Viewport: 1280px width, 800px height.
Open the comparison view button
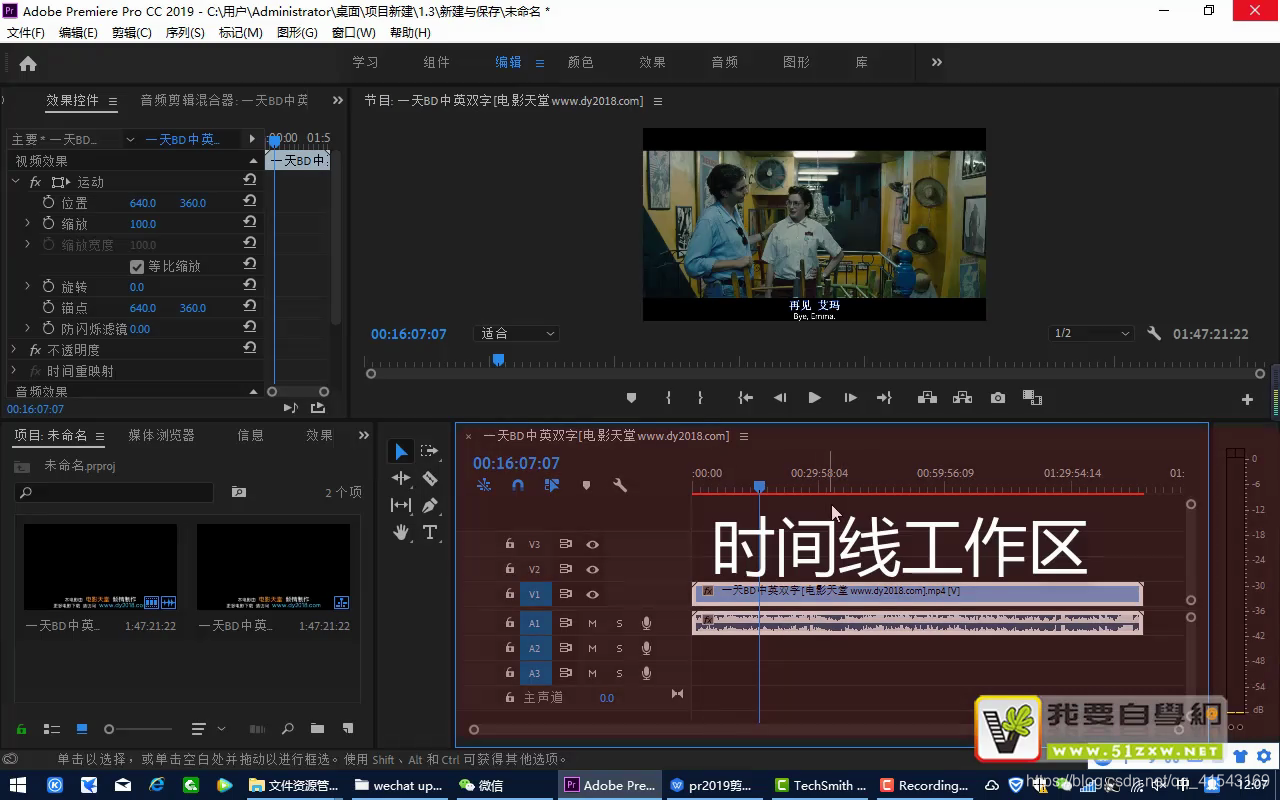coord(1033,398)
